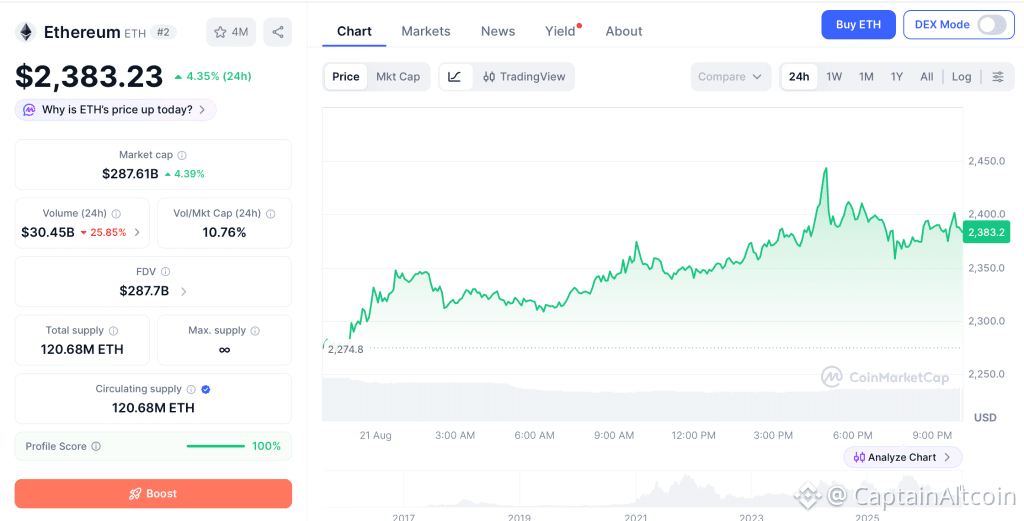
Task: Click the star watchlist icon
Action: 220,32
